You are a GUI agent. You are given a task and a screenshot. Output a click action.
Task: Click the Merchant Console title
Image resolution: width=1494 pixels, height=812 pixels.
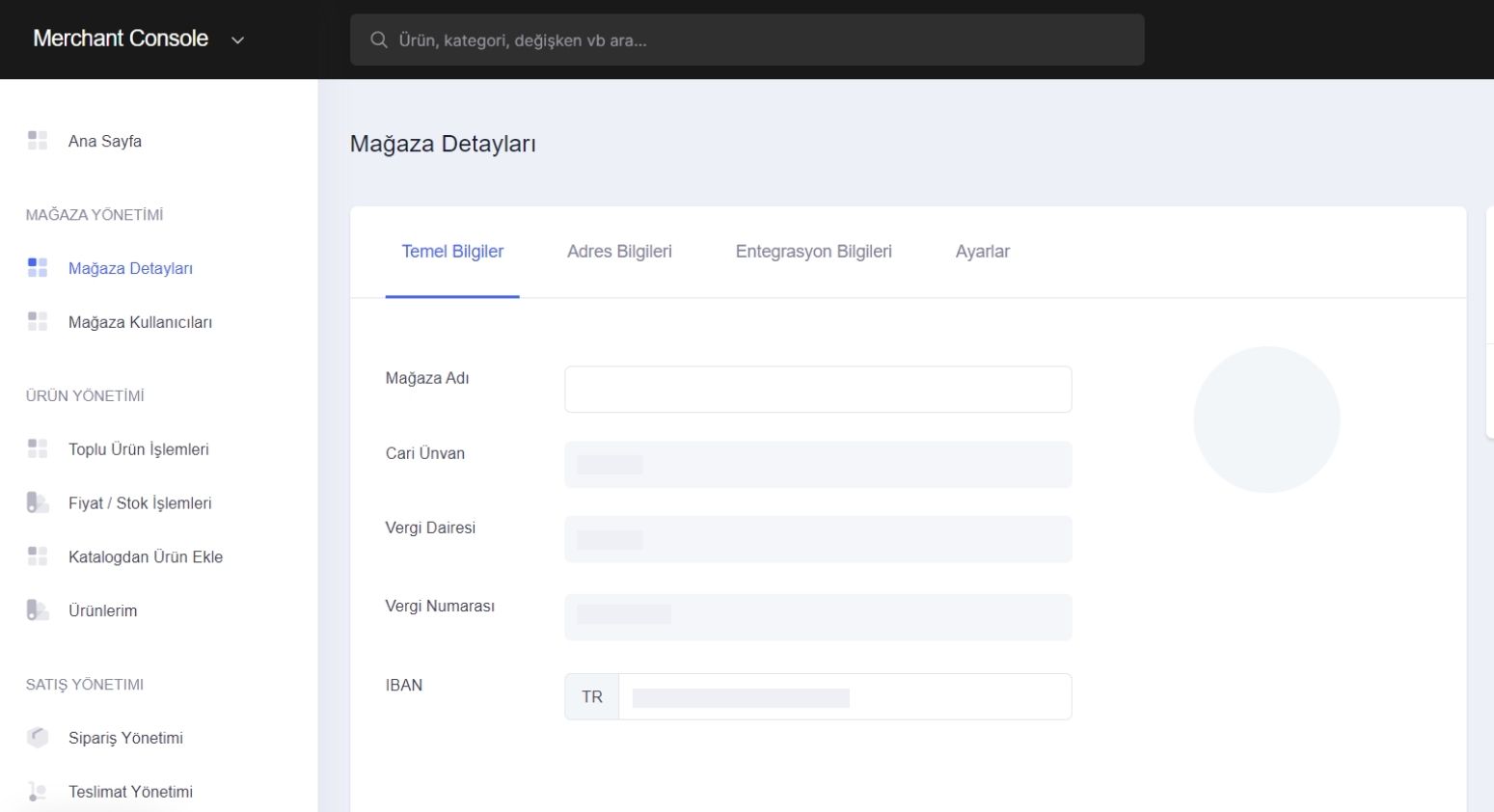pyautogui.click(x=121, y=39)
